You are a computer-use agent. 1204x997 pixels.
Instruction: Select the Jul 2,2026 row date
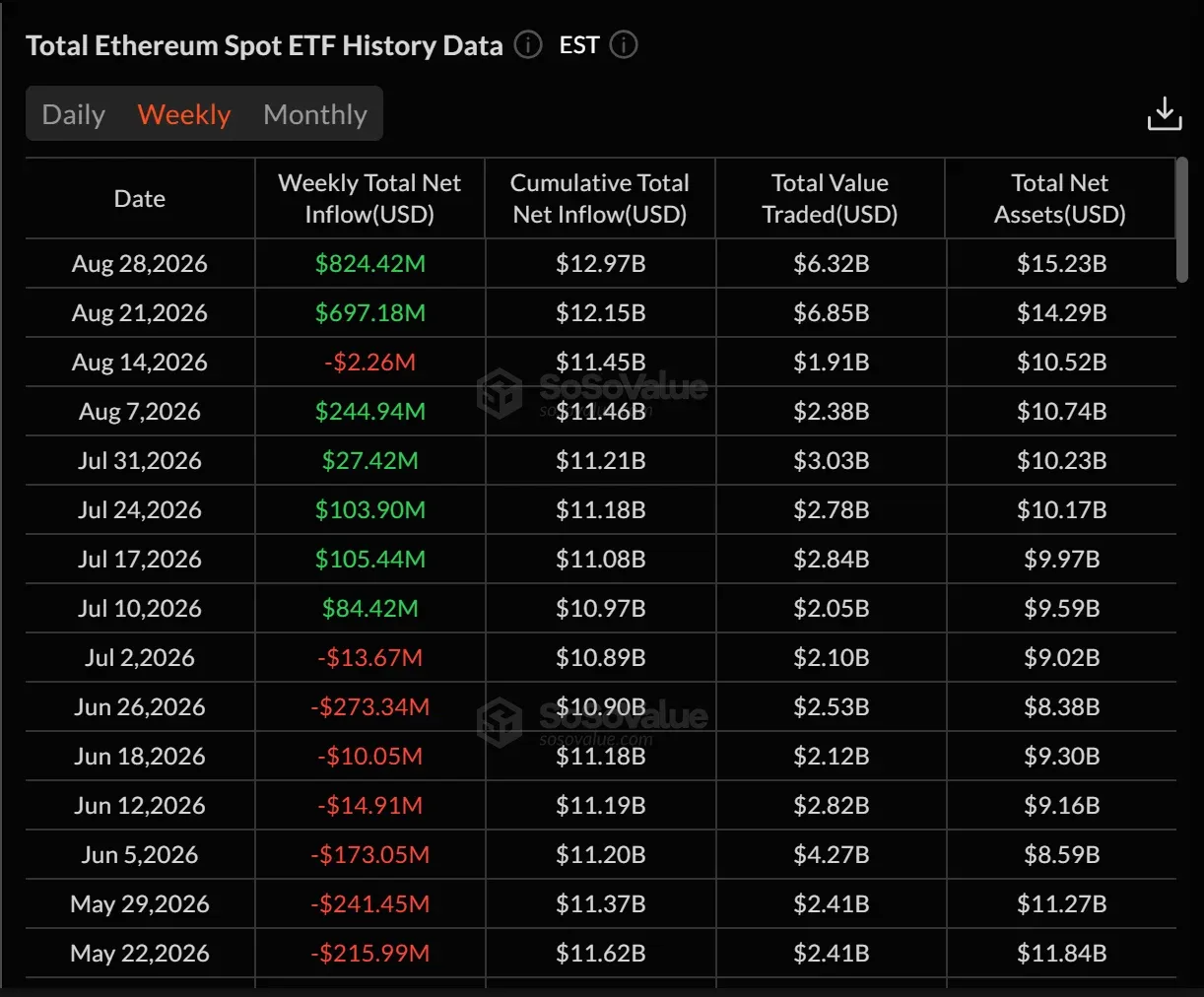pos(140,658)
